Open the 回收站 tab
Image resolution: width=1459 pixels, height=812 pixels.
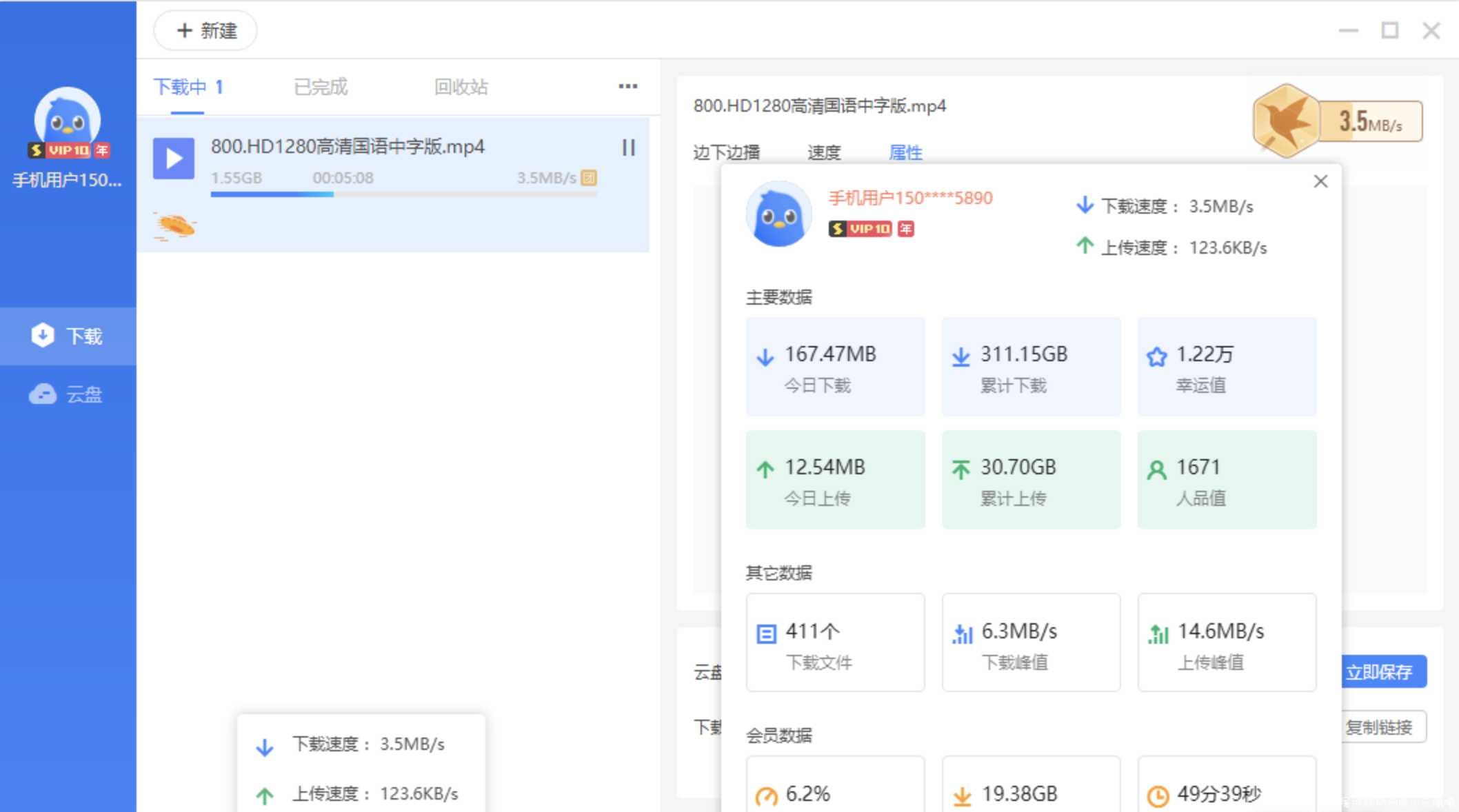pos(461,88)
